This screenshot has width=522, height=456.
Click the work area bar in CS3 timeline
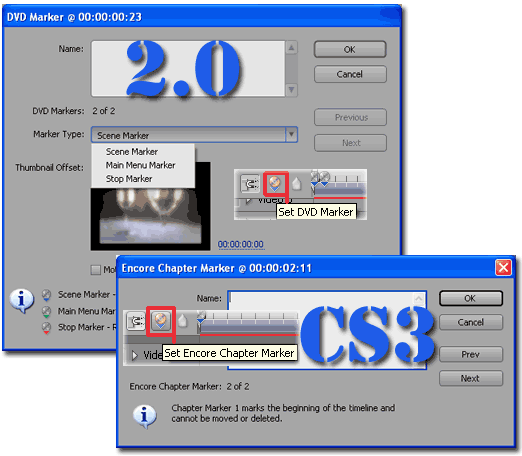tap(248, 329)
